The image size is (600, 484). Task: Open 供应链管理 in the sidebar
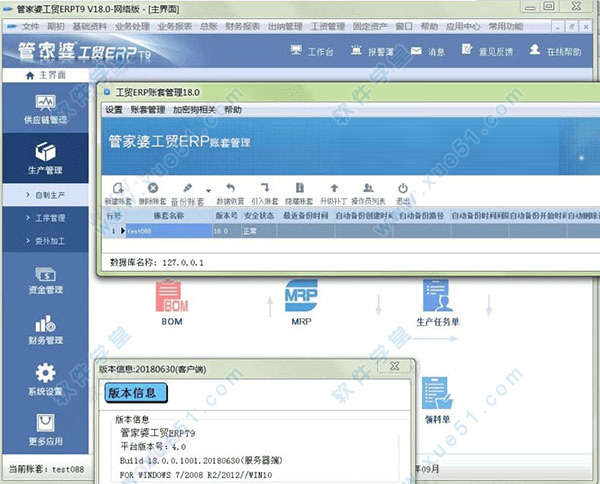[46, 109]
